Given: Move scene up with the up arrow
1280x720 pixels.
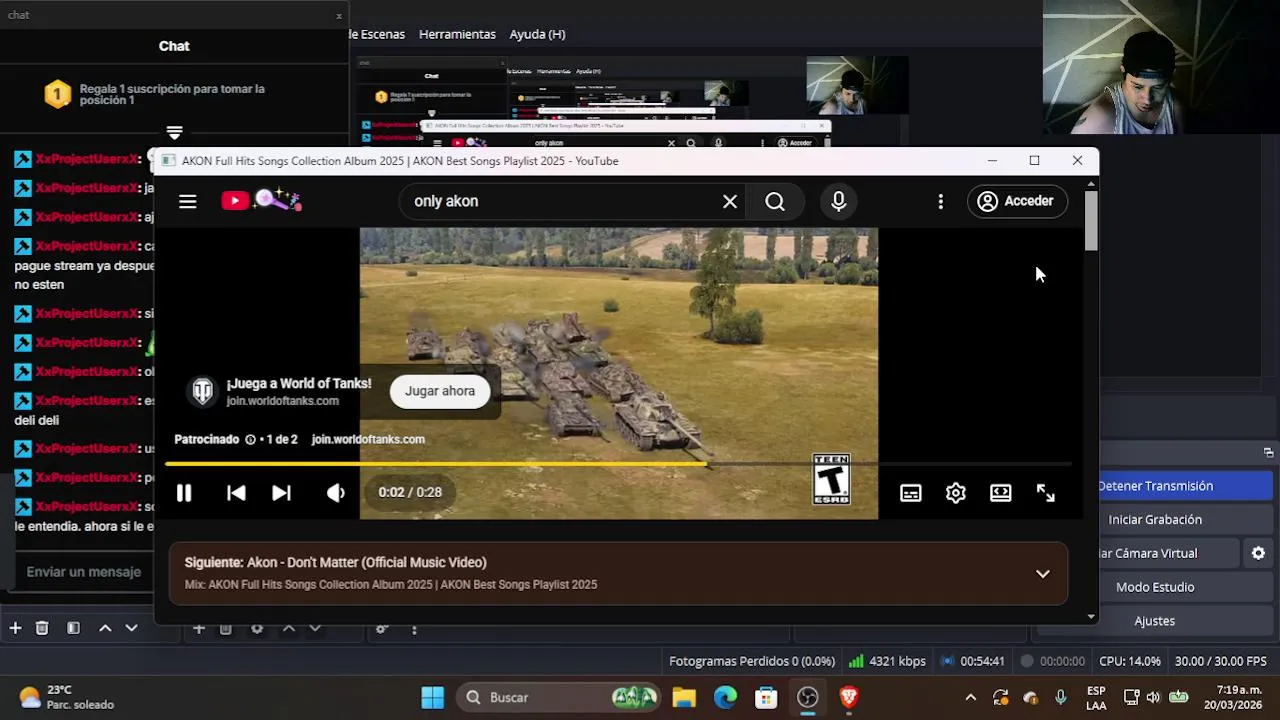Looking at the screenshot, I should tap(105, 628).
